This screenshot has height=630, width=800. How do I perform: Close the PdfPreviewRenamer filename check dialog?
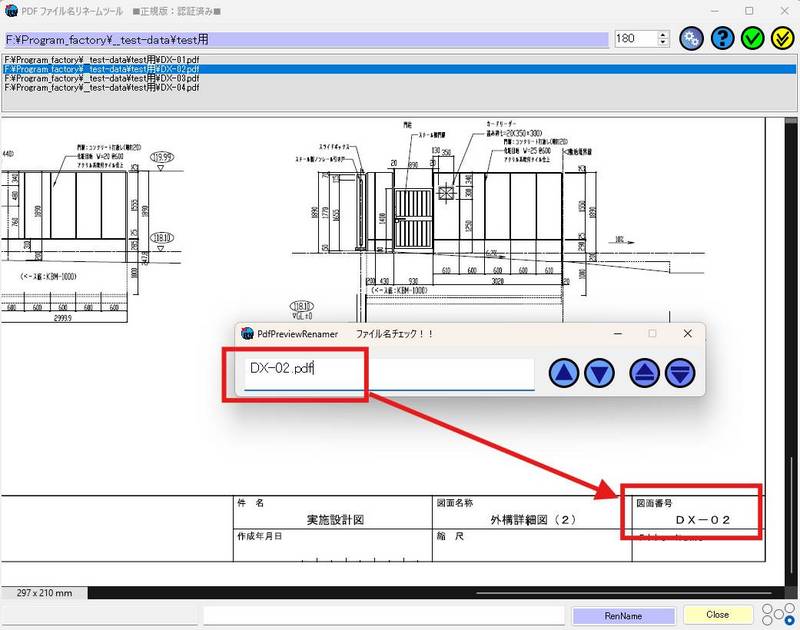pos(687,334)
